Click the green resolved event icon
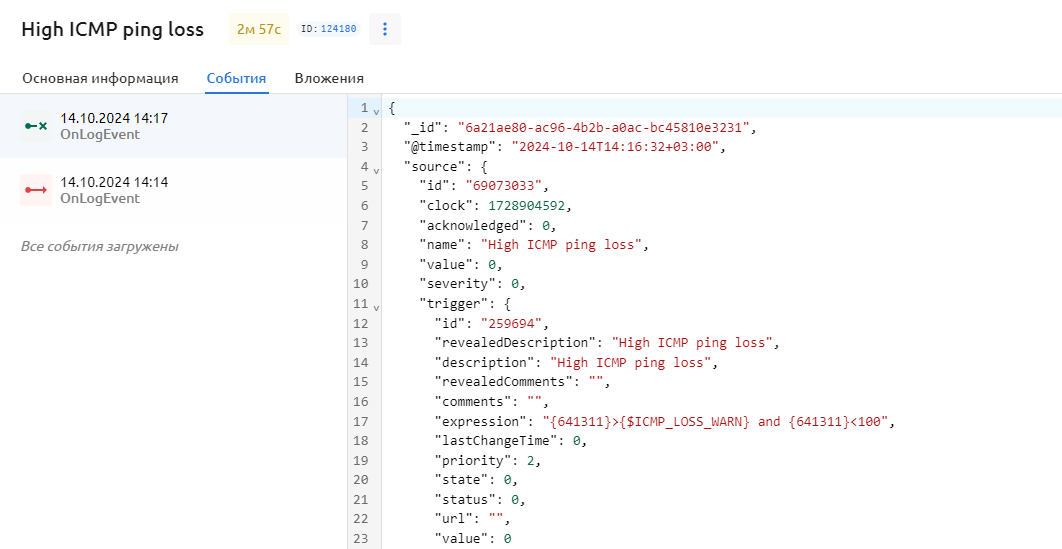The height and width of the screenshot is (549, 1062). tap(36, 126)
